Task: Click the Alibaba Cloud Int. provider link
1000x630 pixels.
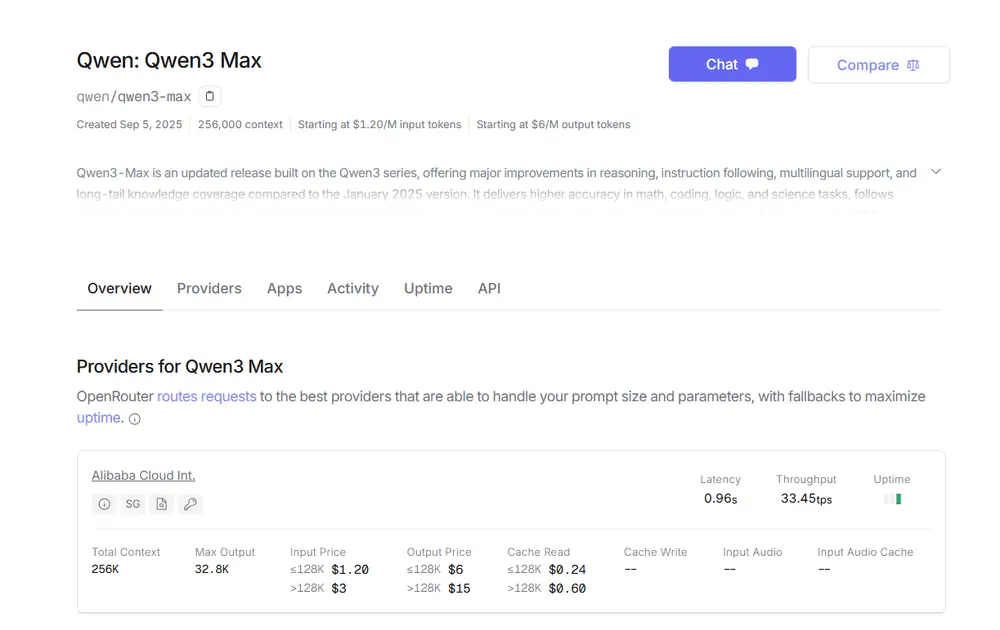Action: 143,475
